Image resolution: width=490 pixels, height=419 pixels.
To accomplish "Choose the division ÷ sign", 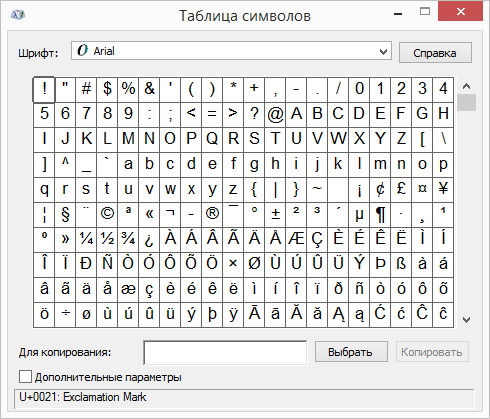I will 65,314.
